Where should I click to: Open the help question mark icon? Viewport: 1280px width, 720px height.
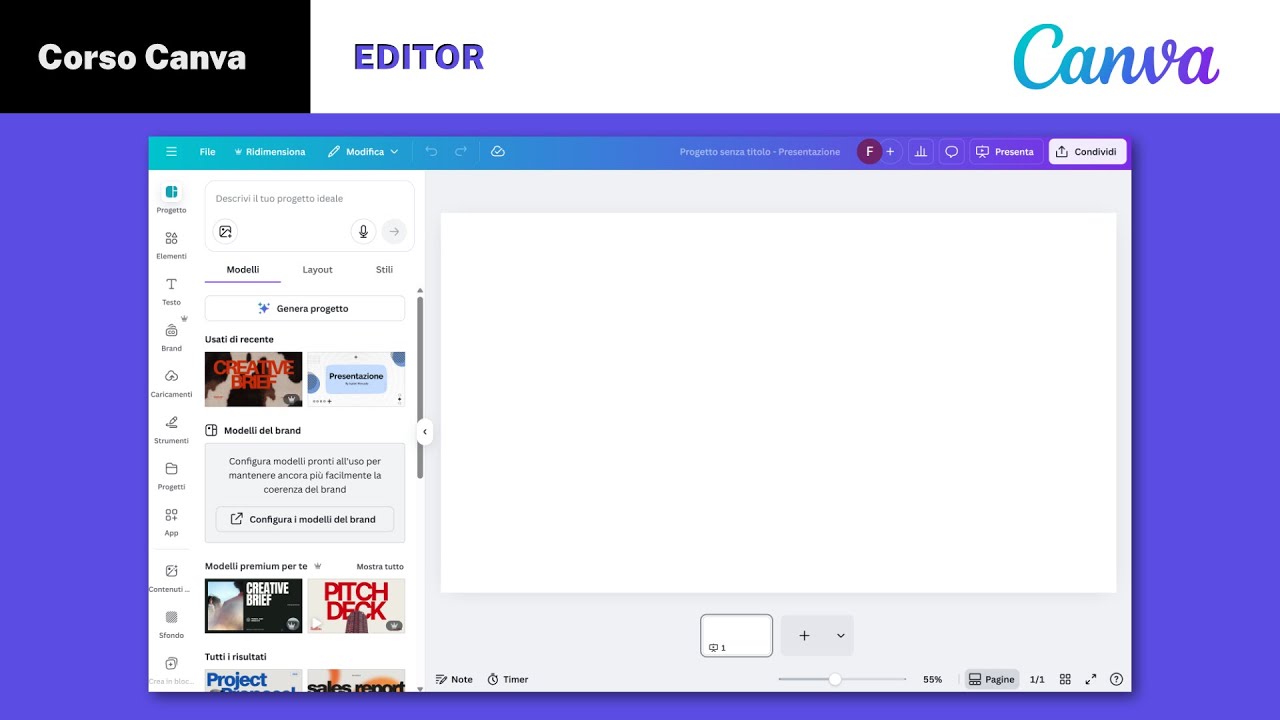pyautogui.click(x=1117, y=679)
